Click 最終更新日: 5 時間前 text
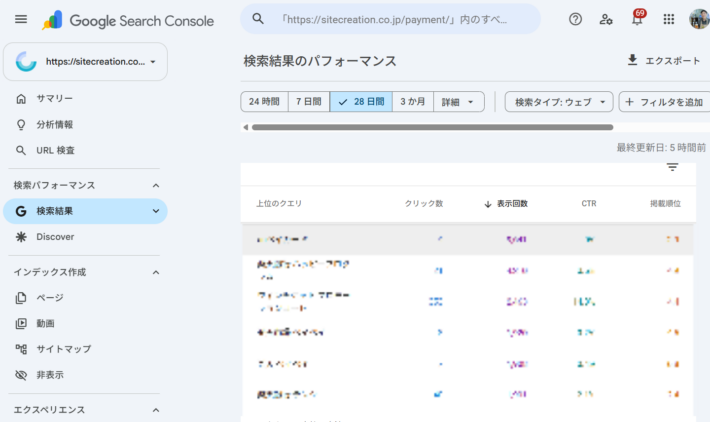The width and height of the screenshot is (710, 422). tap(661, 148)
